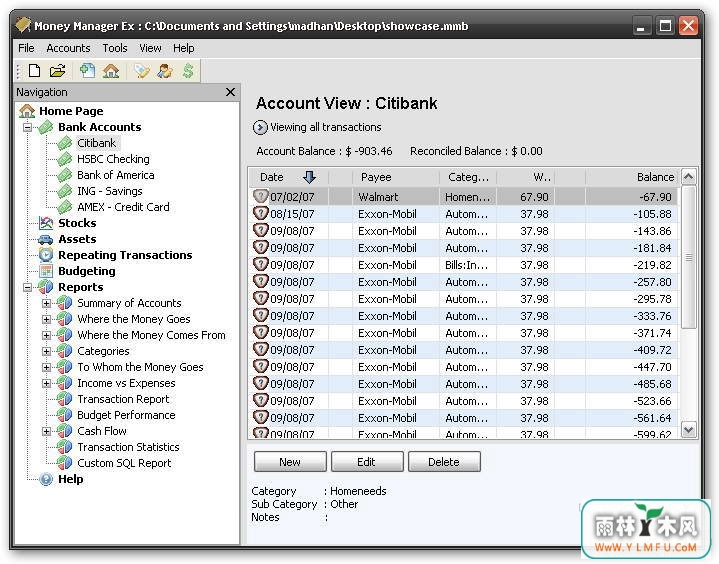719x564 pixels.
Task: Click the Categ... column header
Action: point(468,177)
